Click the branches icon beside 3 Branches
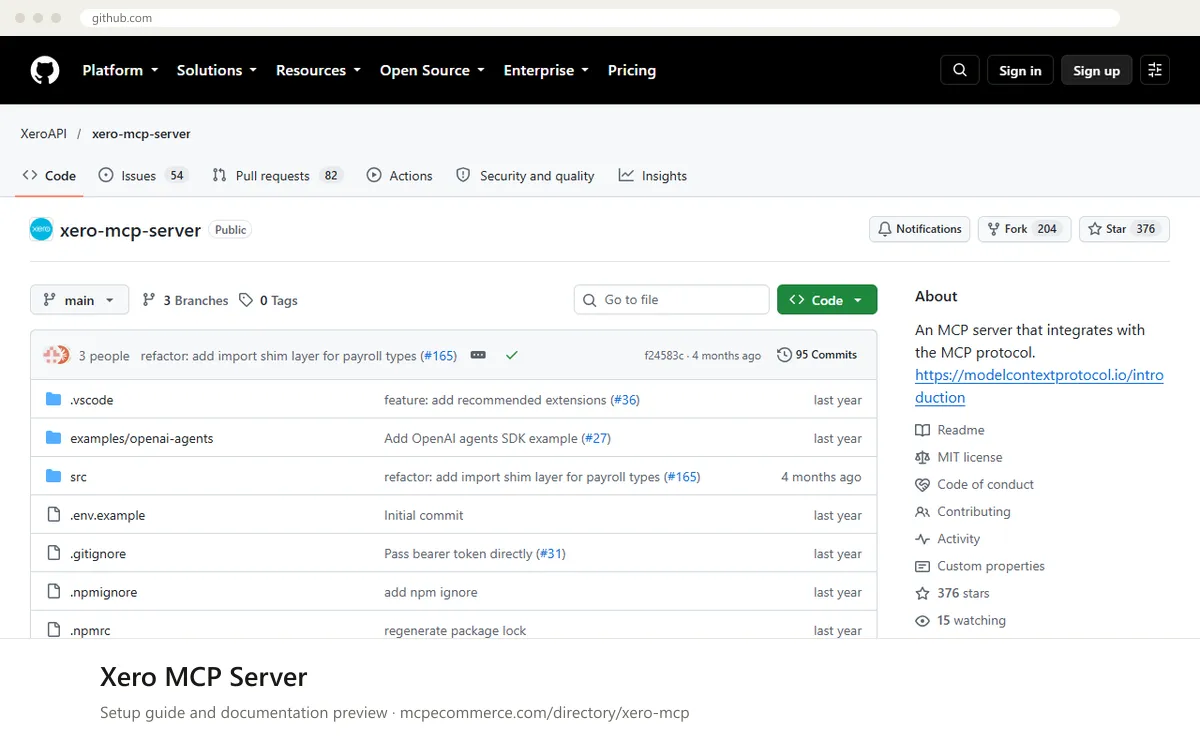The image size is (1200, 750). pos(149,300)
